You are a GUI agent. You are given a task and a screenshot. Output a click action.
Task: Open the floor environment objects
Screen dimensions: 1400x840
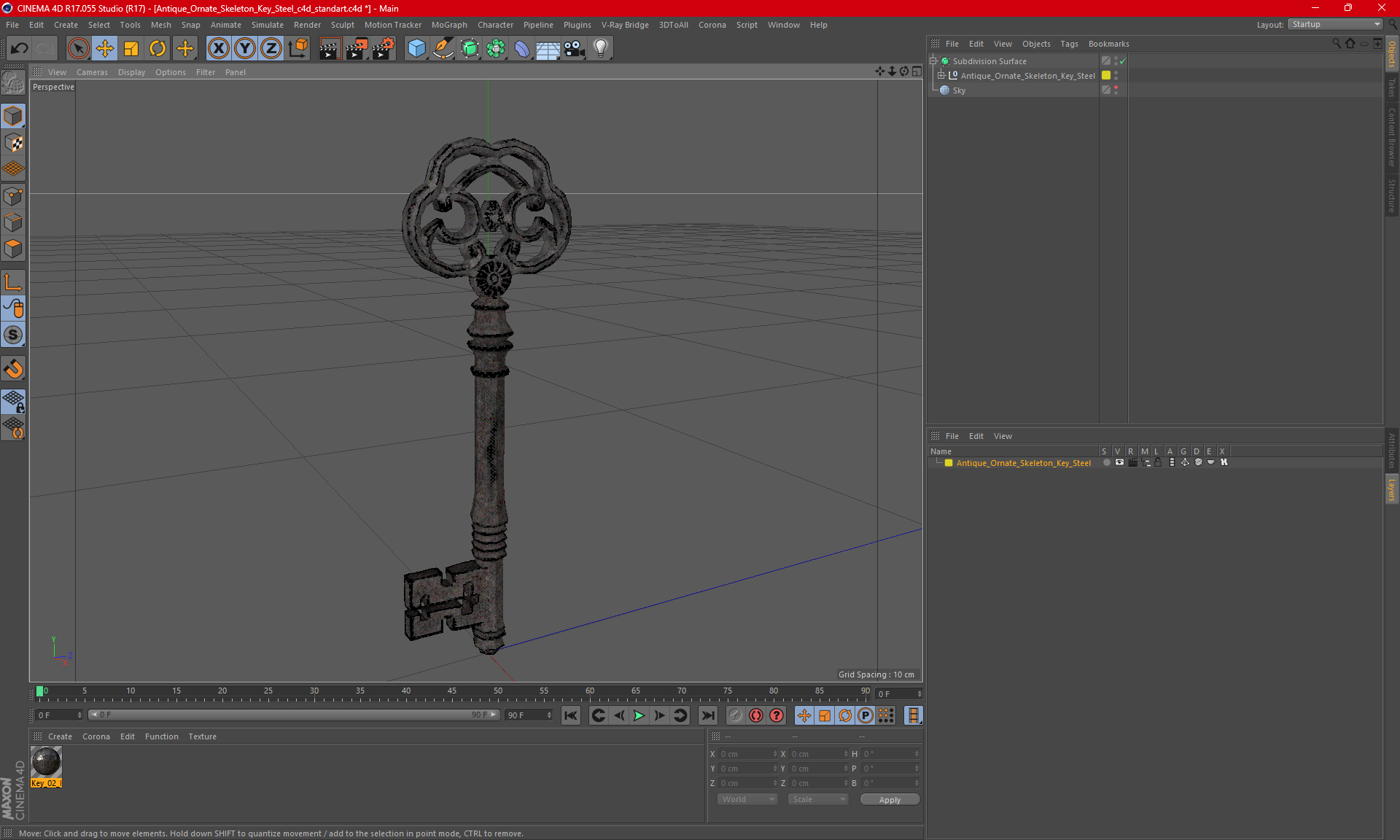click(x=548, y=48)
